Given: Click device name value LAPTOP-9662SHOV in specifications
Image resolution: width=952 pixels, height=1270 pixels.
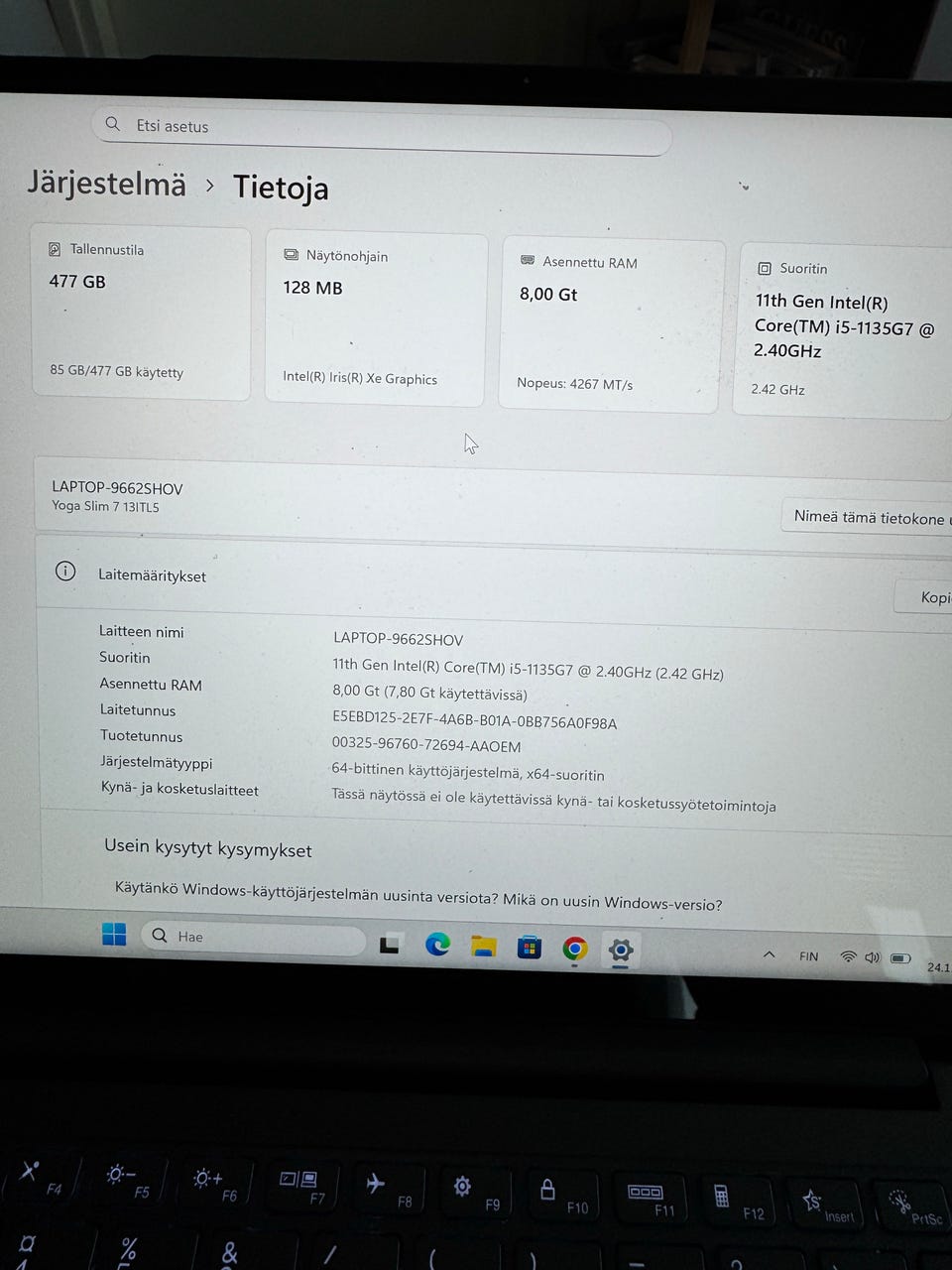Looking at the screenshot, I should click(x=398, y=639).
